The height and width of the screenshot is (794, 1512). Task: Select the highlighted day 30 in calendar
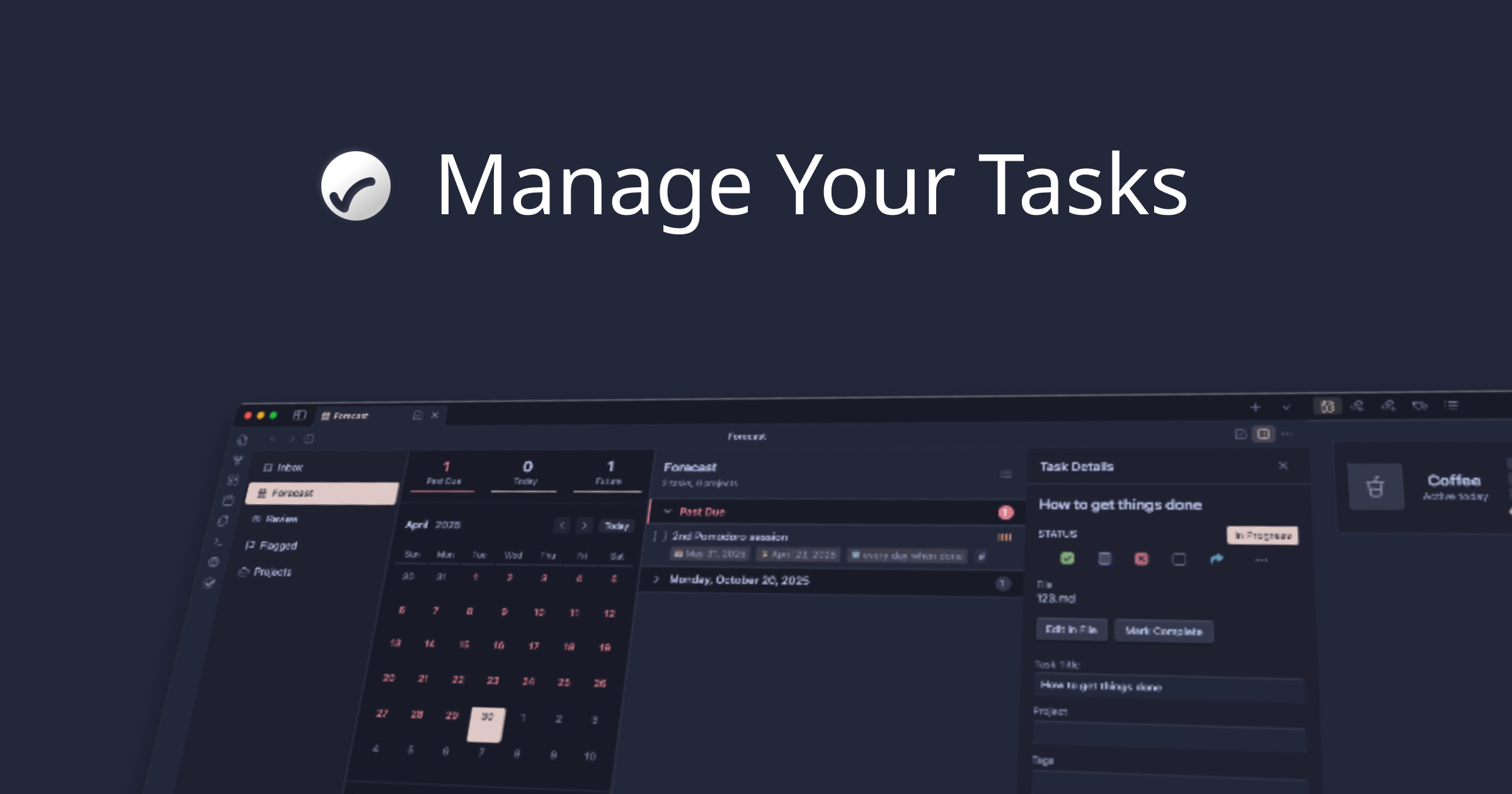tap(486, 725)
